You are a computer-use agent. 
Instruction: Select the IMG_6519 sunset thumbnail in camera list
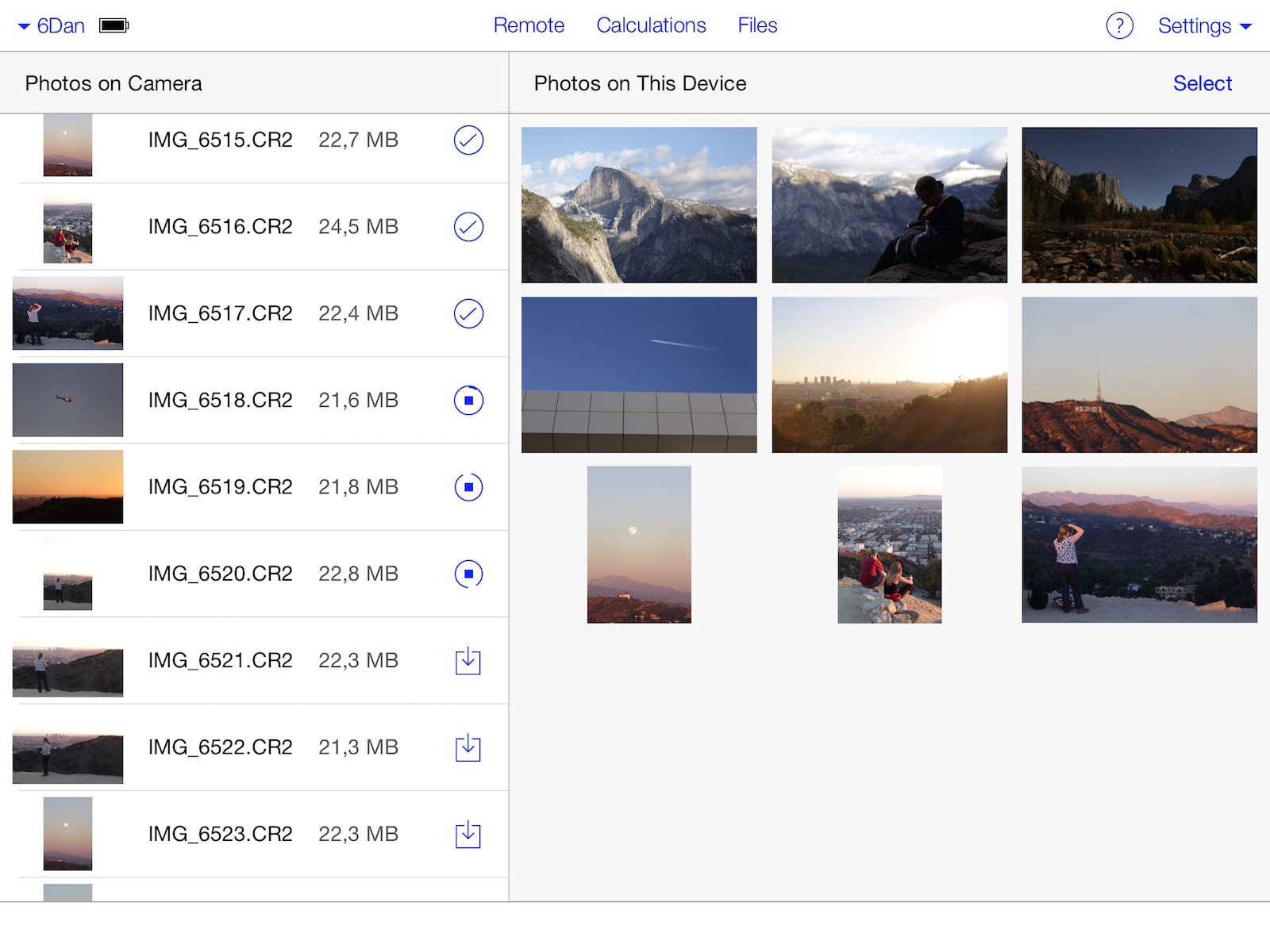(68, 487)
